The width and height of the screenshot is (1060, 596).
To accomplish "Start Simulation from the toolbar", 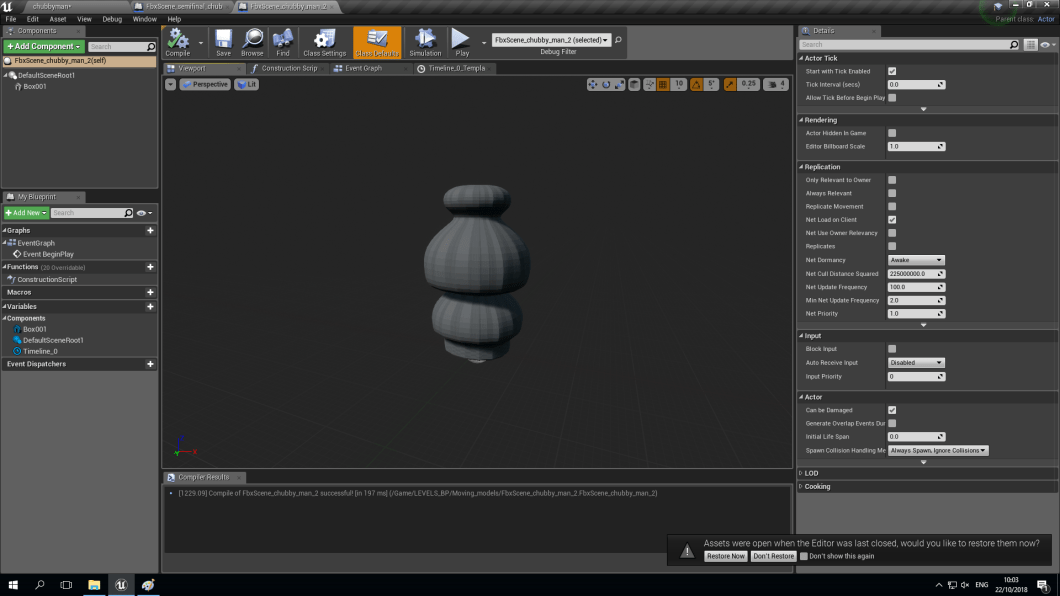I will tap(425, 42).
